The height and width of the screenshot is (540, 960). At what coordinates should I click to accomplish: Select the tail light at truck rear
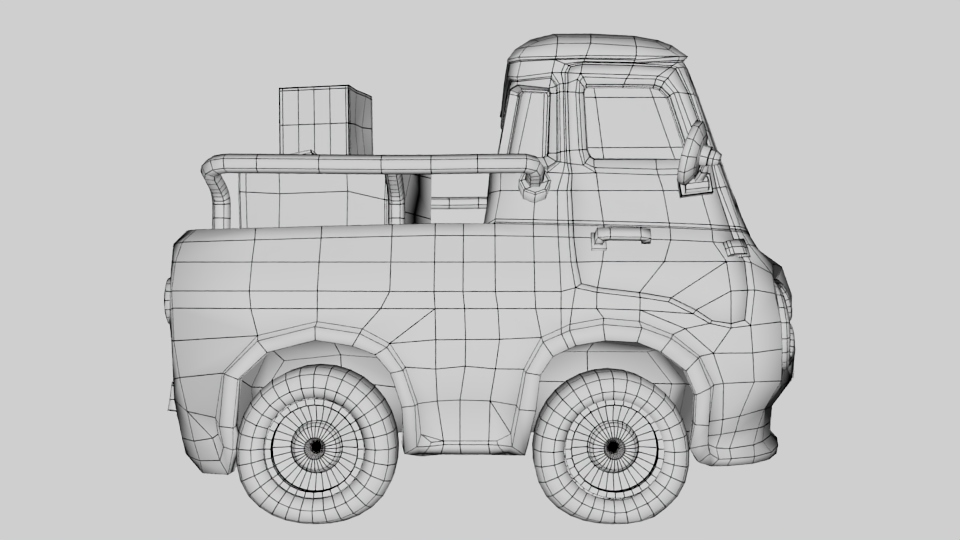pos(167,300)
